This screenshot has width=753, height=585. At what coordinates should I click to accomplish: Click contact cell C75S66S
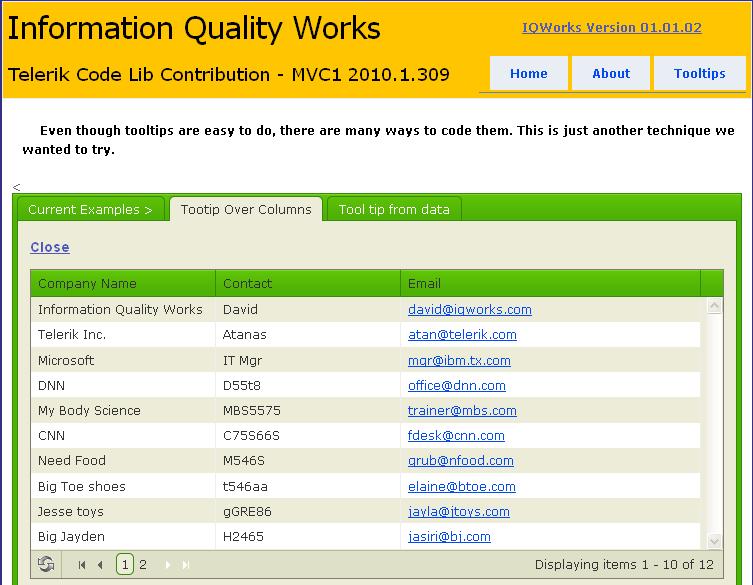point(308,435)
